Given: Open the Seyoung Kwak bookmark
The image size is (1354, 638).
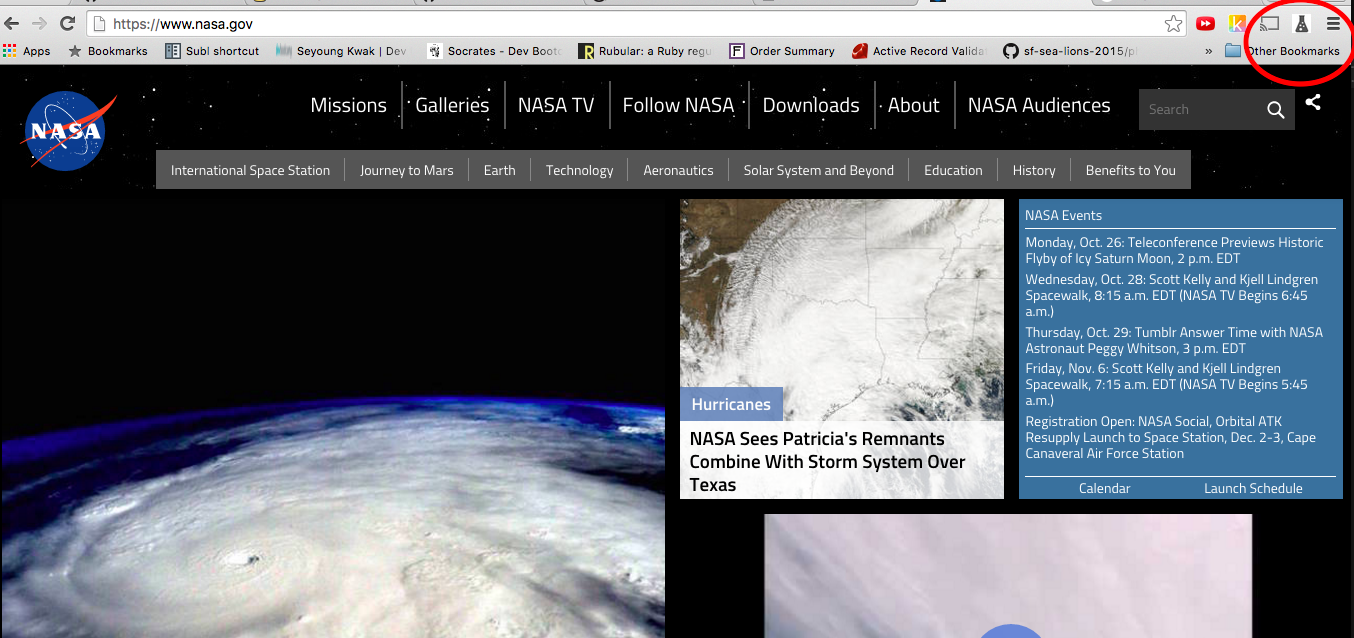Looking at the screenshot, I should (x=342, y=51).
